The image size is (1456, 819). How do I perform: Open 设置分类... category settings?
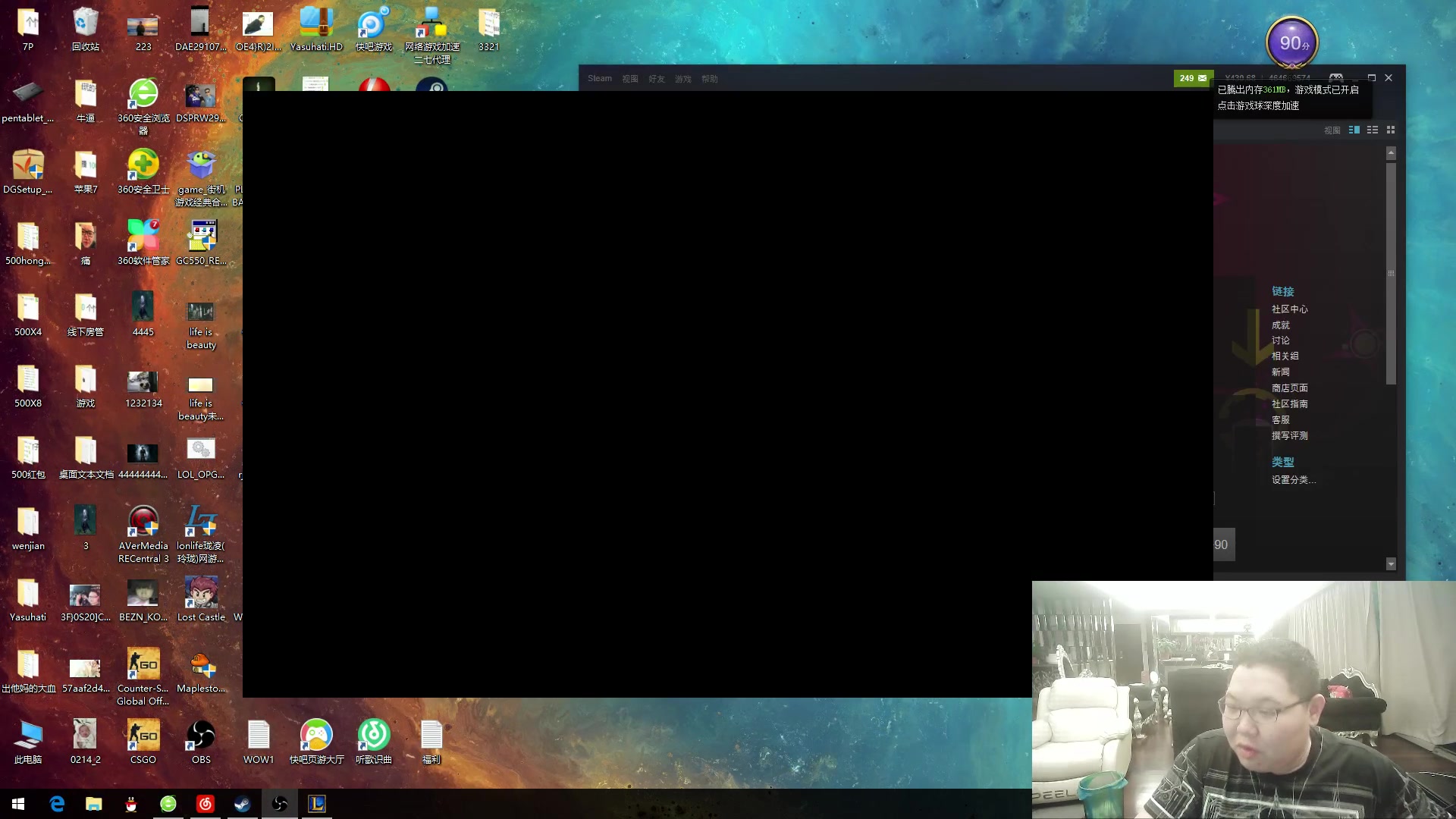(1294, 480)
